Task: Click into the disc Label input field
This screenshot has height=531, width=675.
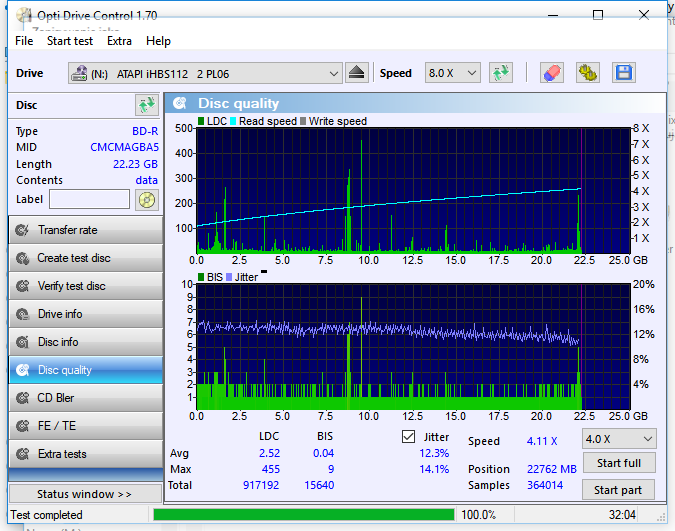Action: [x=90, y=199]
